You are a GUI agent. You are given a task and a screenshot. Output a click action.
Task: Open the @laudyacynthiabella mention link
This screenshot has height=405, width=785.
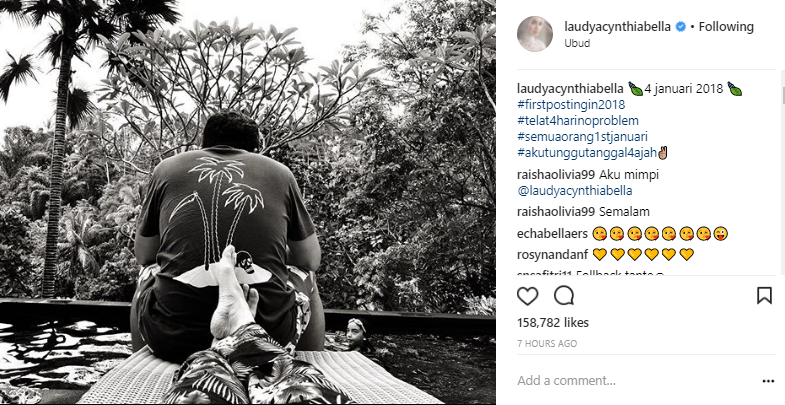(x=575, y=191)
